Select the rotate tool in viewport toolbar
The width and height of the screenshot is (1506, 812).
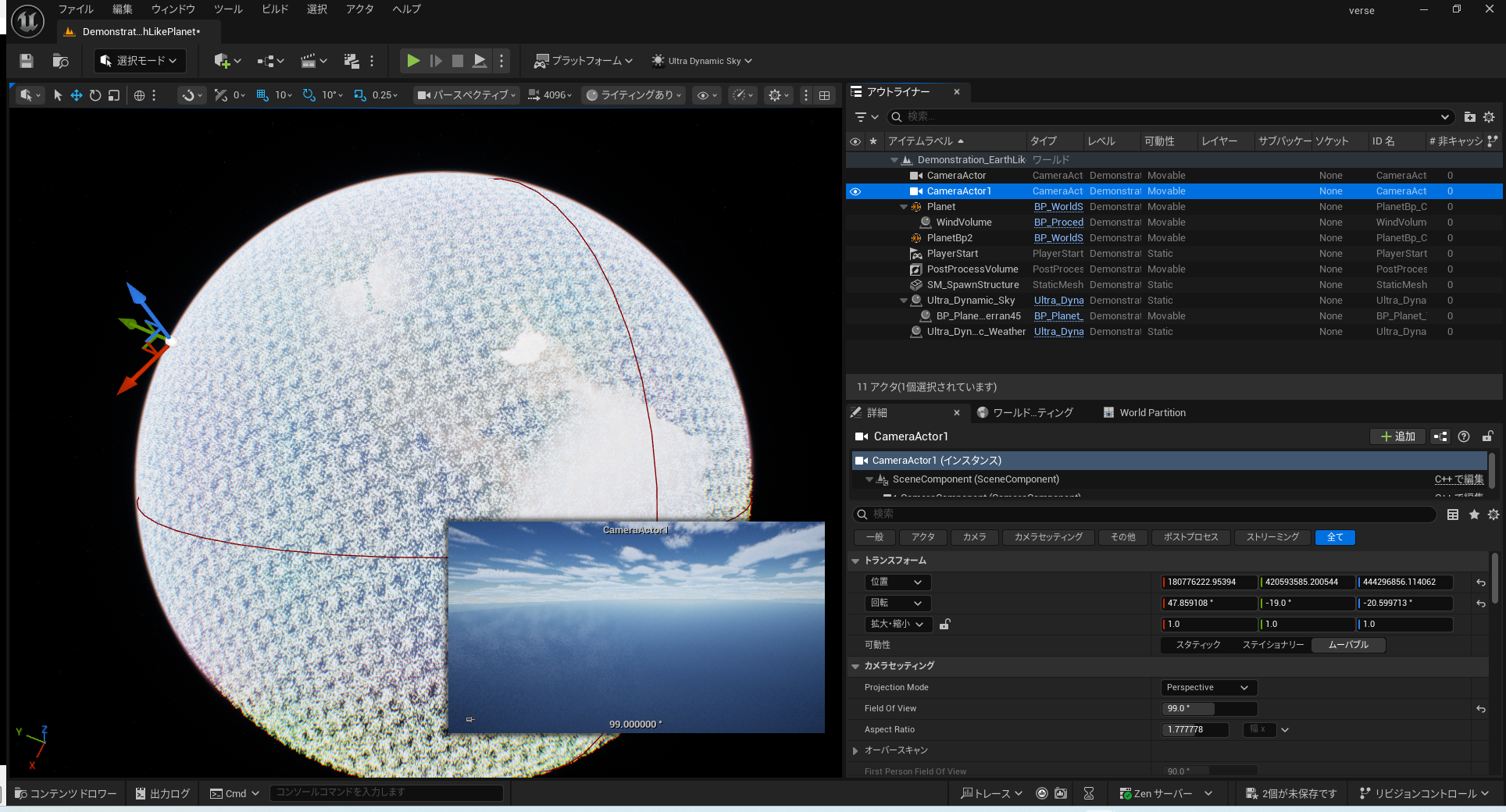point(95,95)
